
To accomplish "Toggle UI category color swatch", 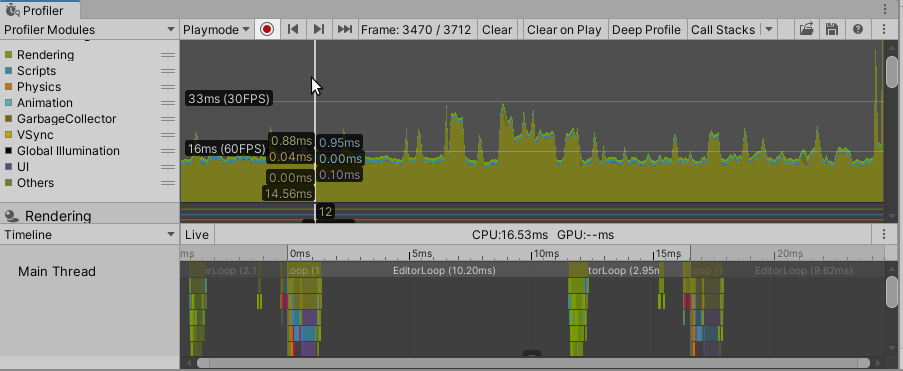I will [8, 167].
